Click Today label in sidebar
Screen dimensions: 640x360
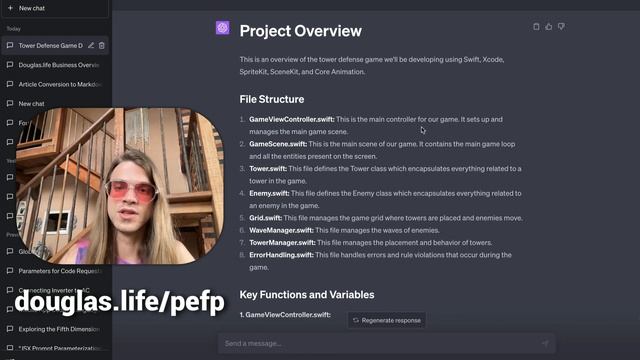tap(13, 29)
